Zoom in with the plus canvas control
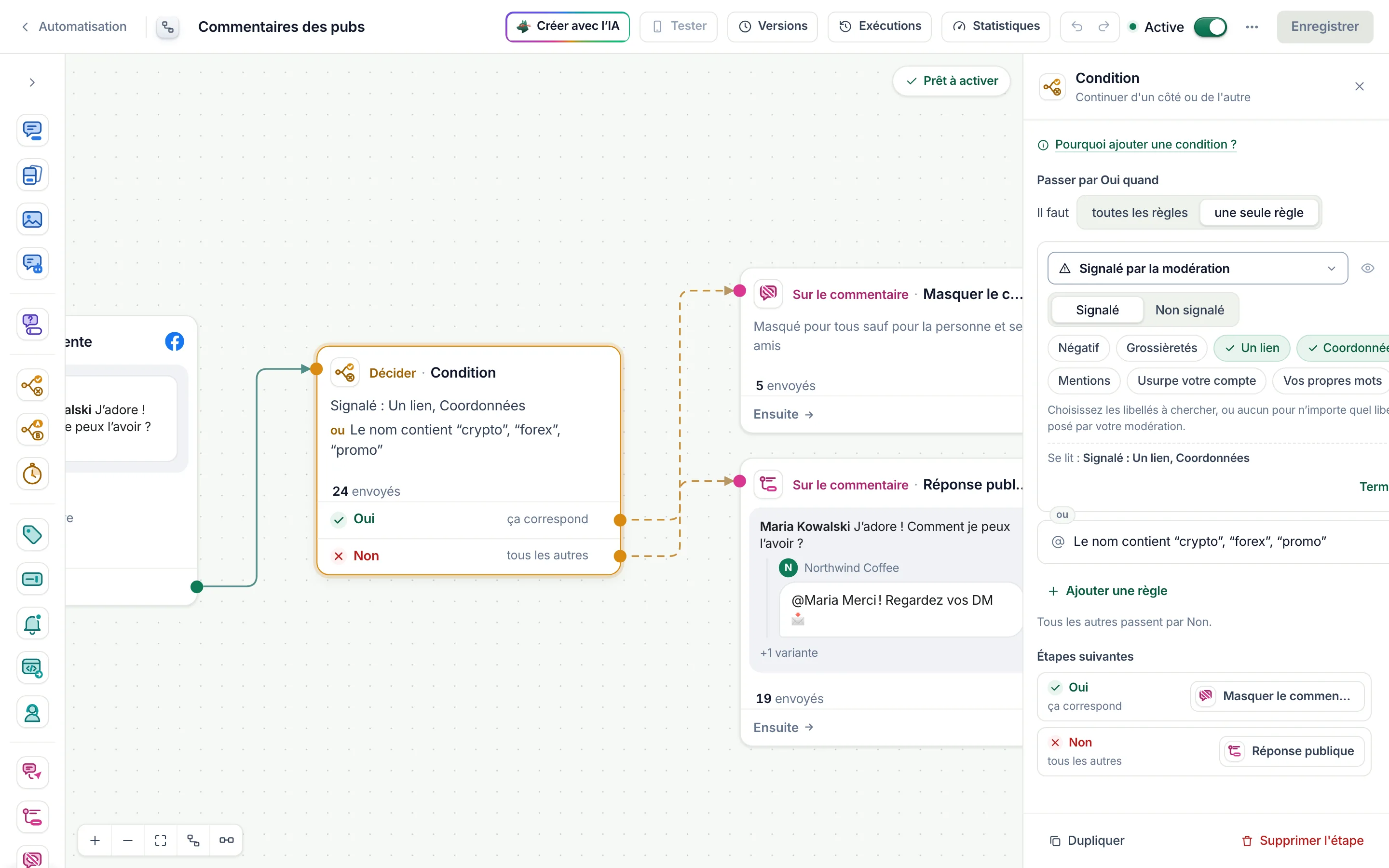Screen dimensions: 1389x868 (x=95, y=841)
